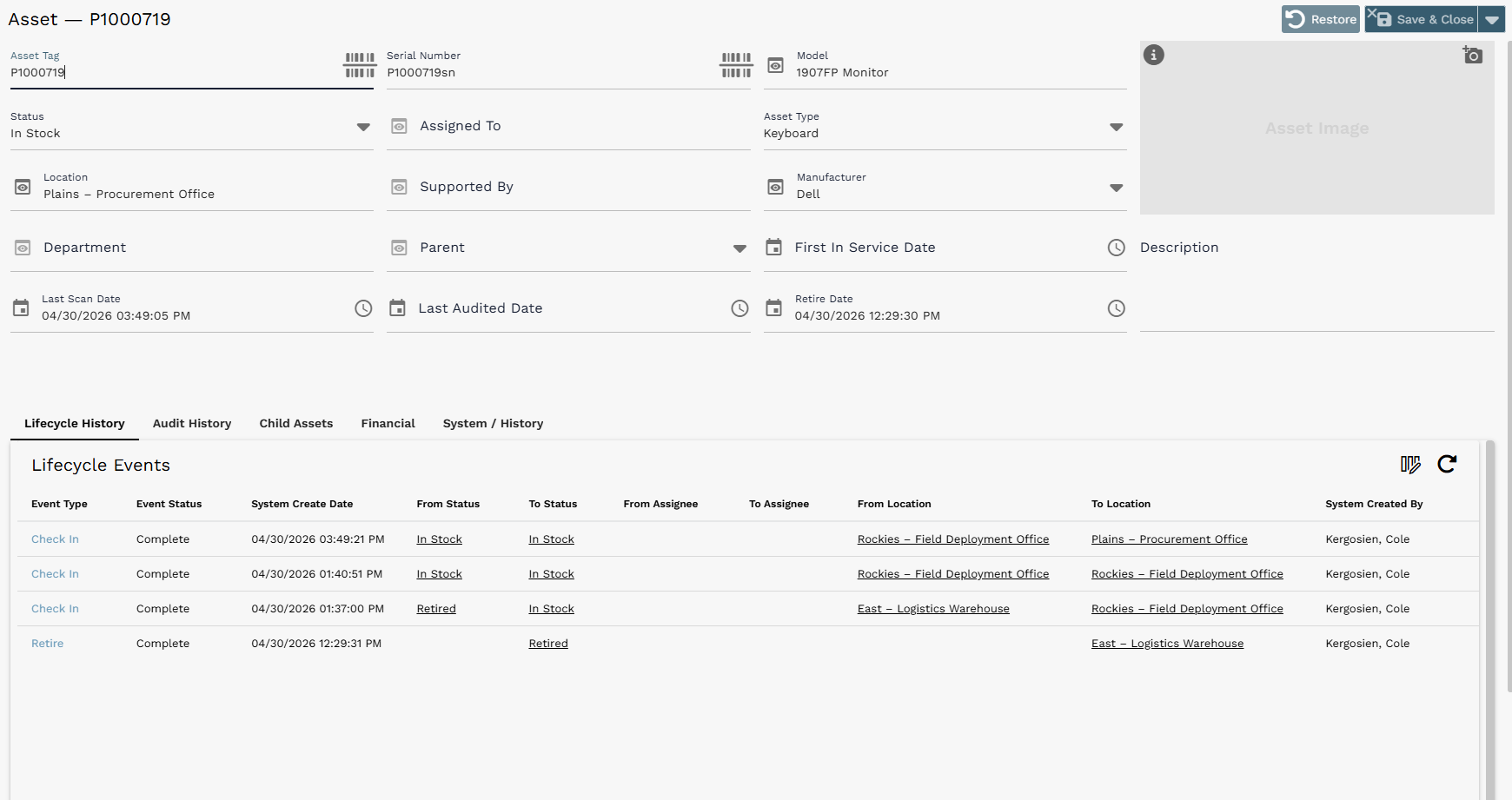This screenshot has width=1512, height=800.
Task: Open Manufacturer lookup eye icon
Action: point(776,187)
